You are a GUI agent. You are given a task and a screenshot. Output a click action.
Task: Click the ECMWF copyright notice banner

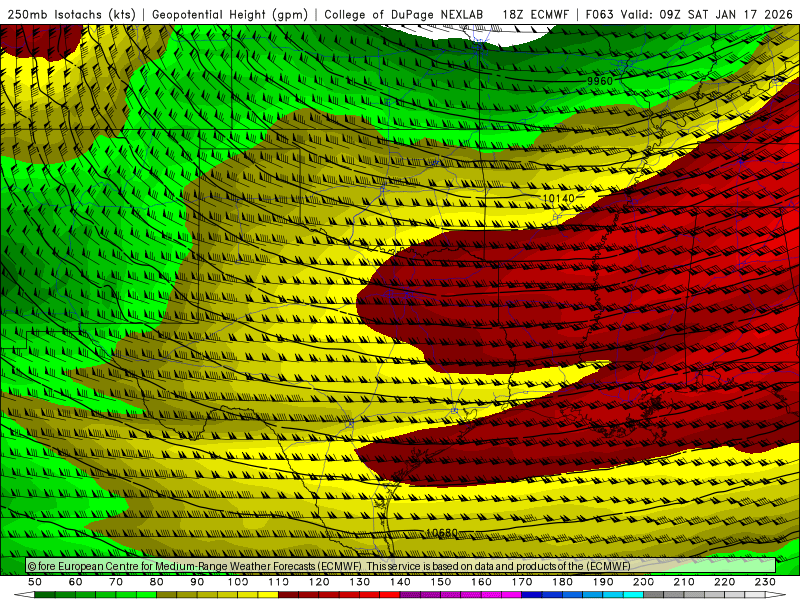click(401, 566)
